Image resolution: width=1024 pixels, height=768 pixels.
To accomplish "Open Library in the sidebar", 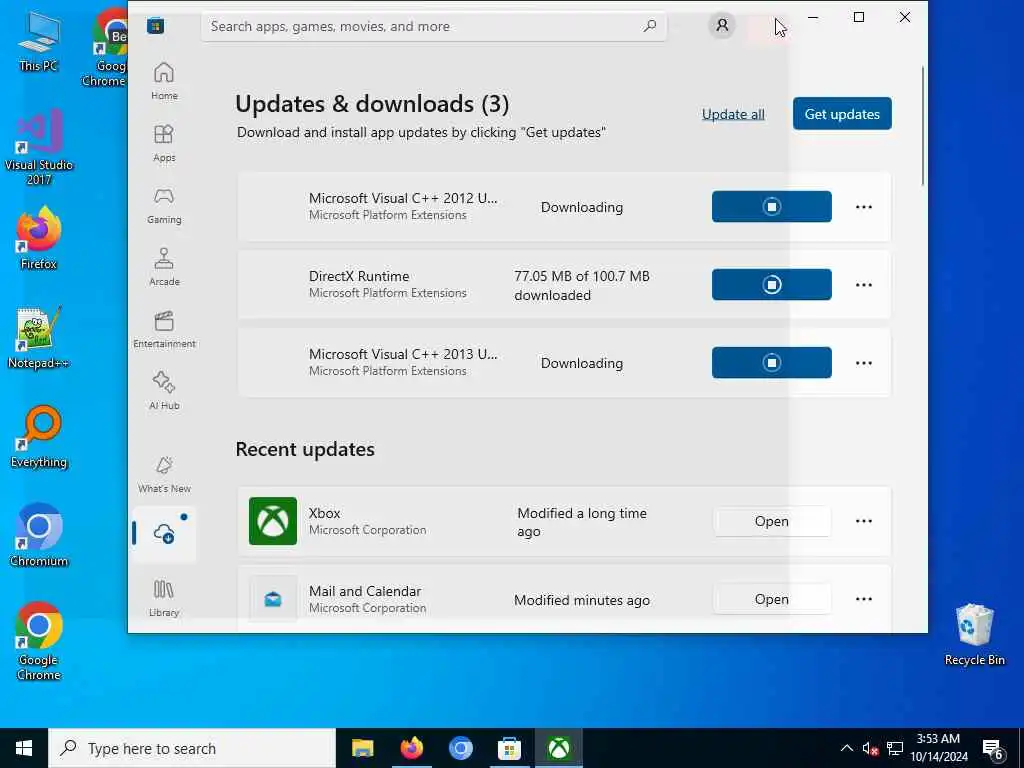I will 164,598.
